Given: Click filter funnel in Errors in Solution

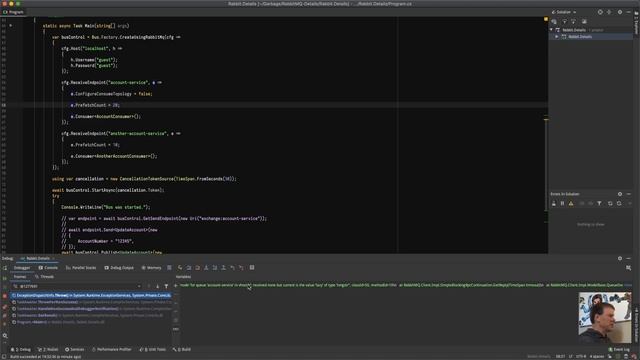Looking at the screenshot, I should (599, 203).
